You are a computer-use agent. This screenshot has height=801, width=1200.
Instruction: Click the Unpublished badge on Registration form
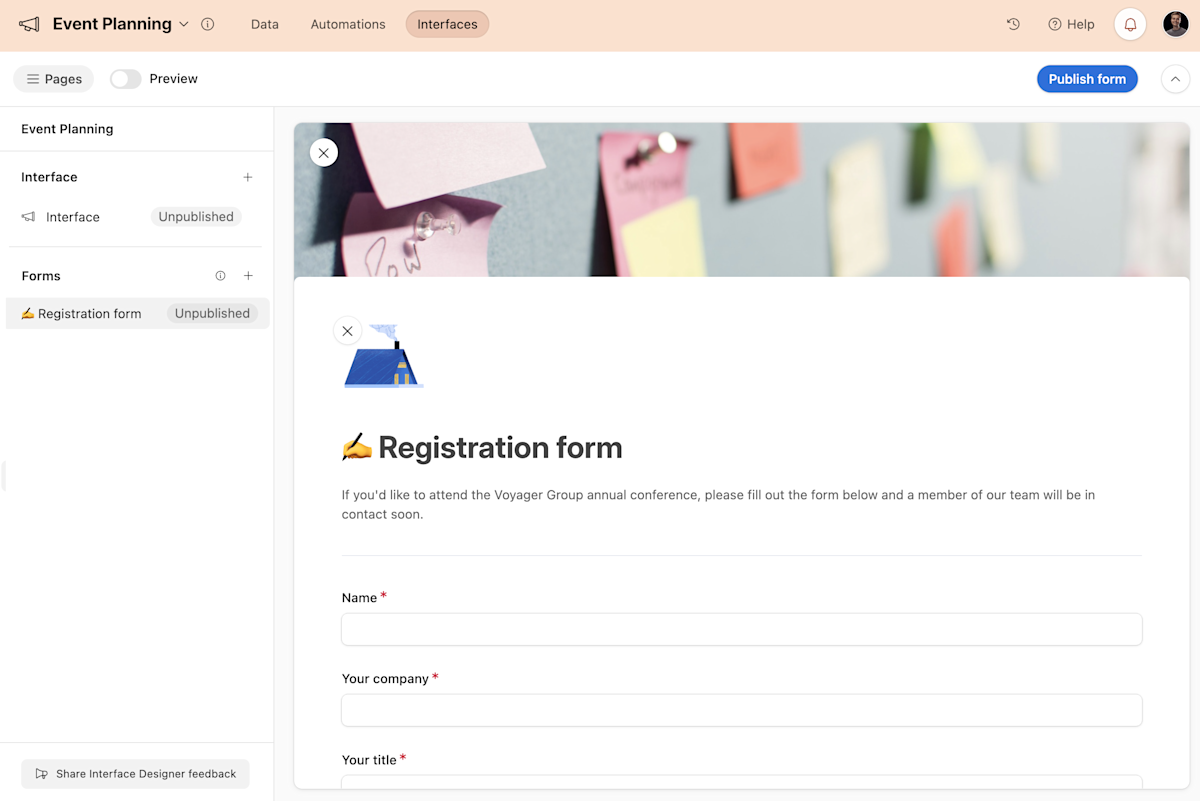212,313
